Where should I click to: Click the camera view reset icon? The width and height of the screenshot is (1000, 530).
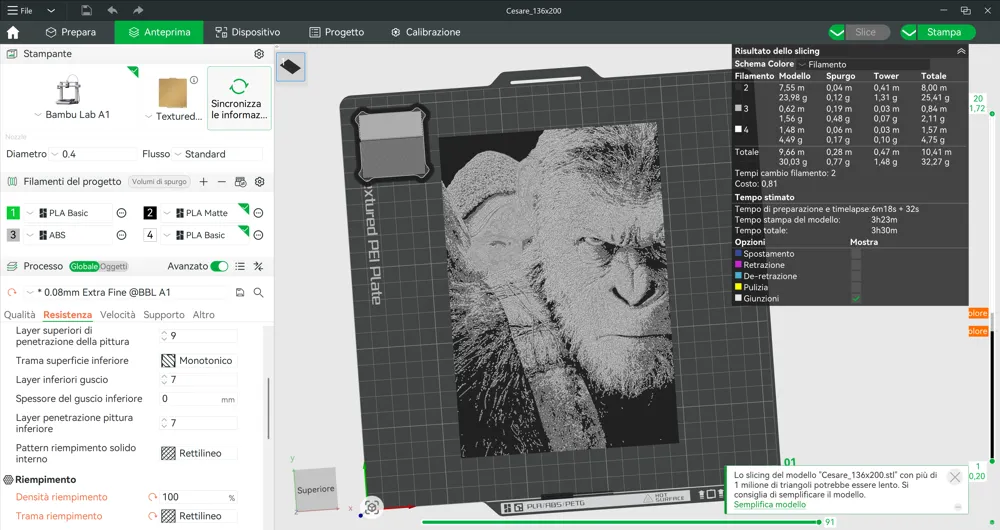[372, 507]
